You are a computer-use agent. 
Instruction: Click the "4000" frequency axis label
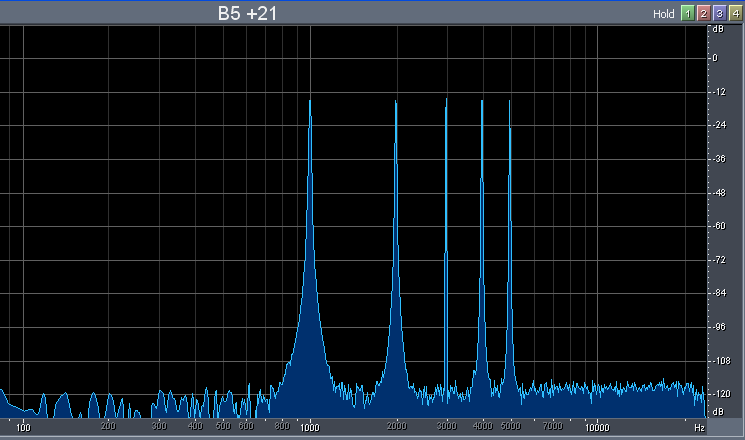pos(483,426)
